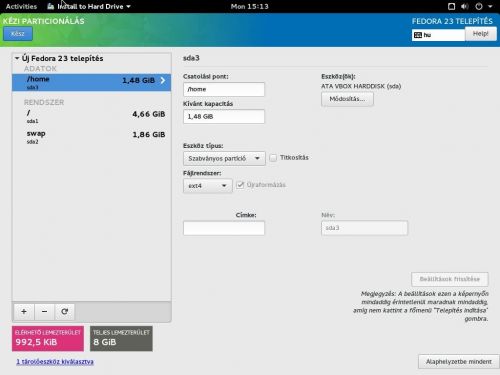500x375 pixels.
Task: Click the RENDSZER section heading
Action: 44,102
